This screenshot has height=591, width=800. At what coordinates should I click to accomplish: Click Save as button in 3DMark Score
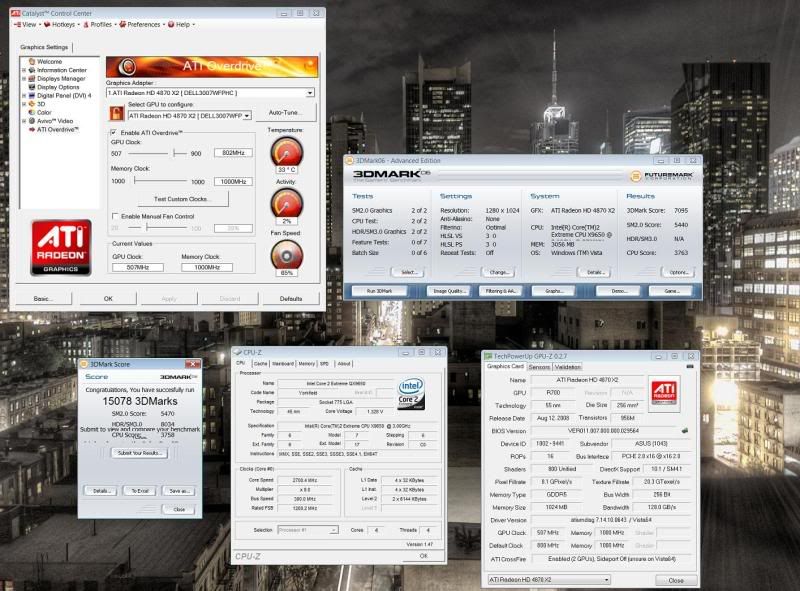coord(179,491)
